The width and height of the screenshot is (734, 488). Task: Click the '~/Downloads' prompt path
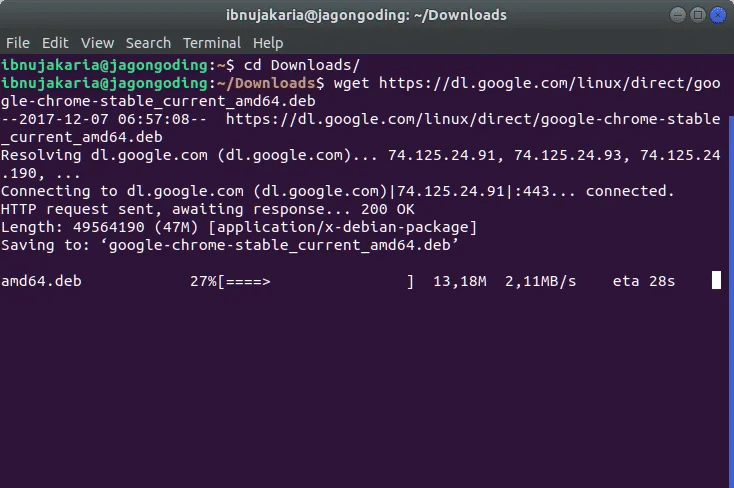click(x=266, y=83)
